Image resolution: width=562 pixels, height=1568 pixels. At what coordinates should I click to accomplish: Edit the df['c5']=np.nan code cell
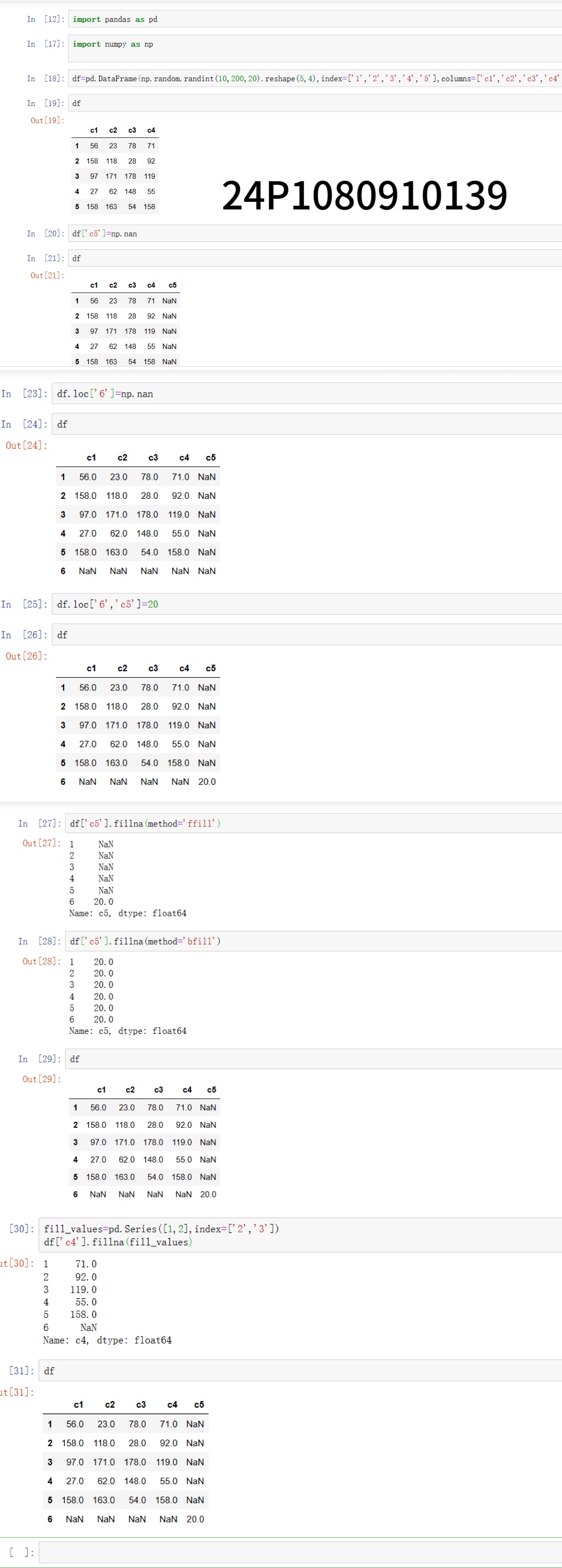[315, 234]
